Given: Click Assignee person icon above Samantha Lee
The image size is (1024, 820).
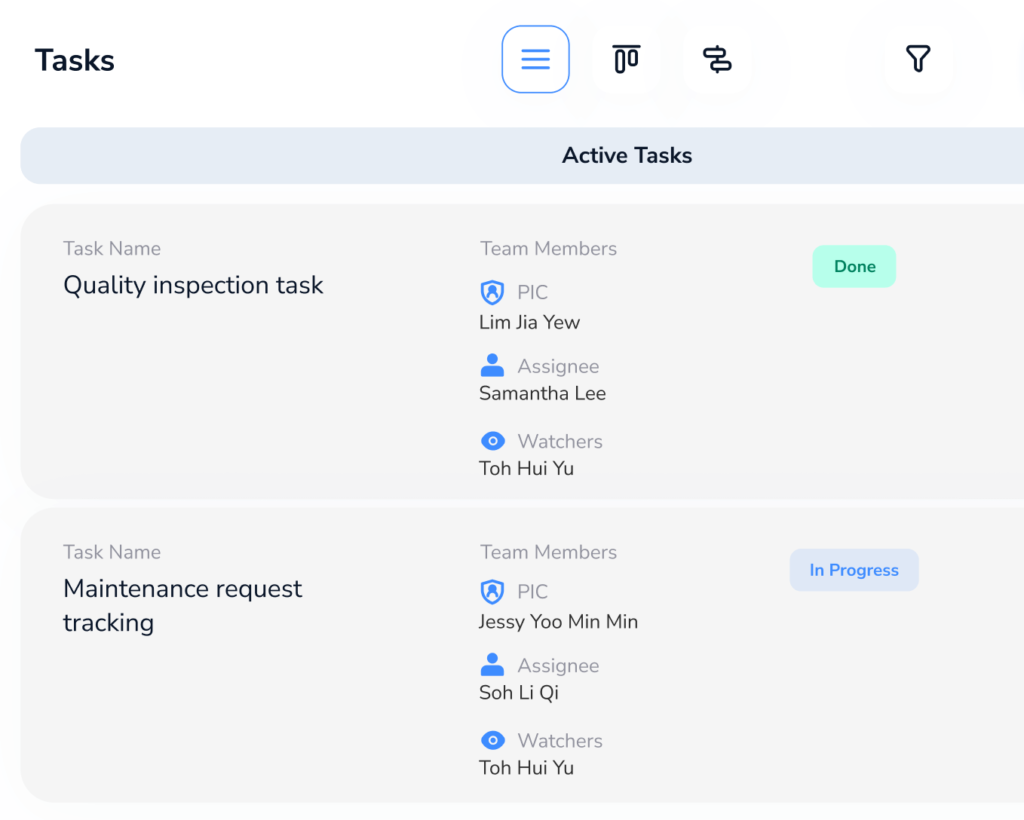Looking at the screenshot, I should click(x=492, y=366).
